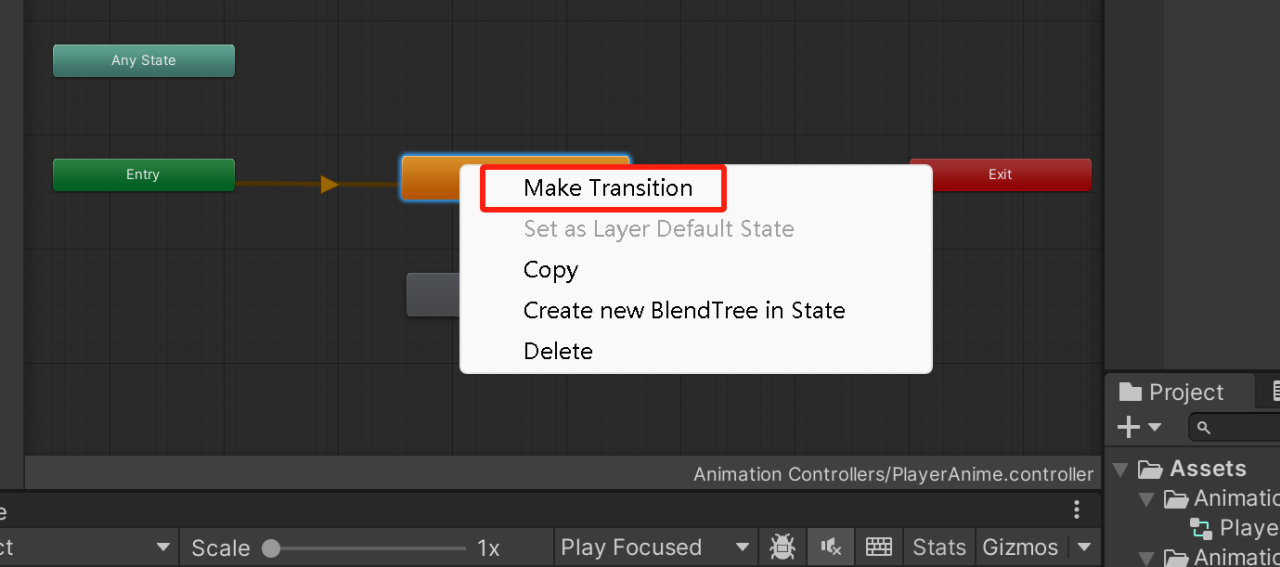Click the tab icon right of Project
This screenshot has width=1280, height=567.
[1275, 392]
